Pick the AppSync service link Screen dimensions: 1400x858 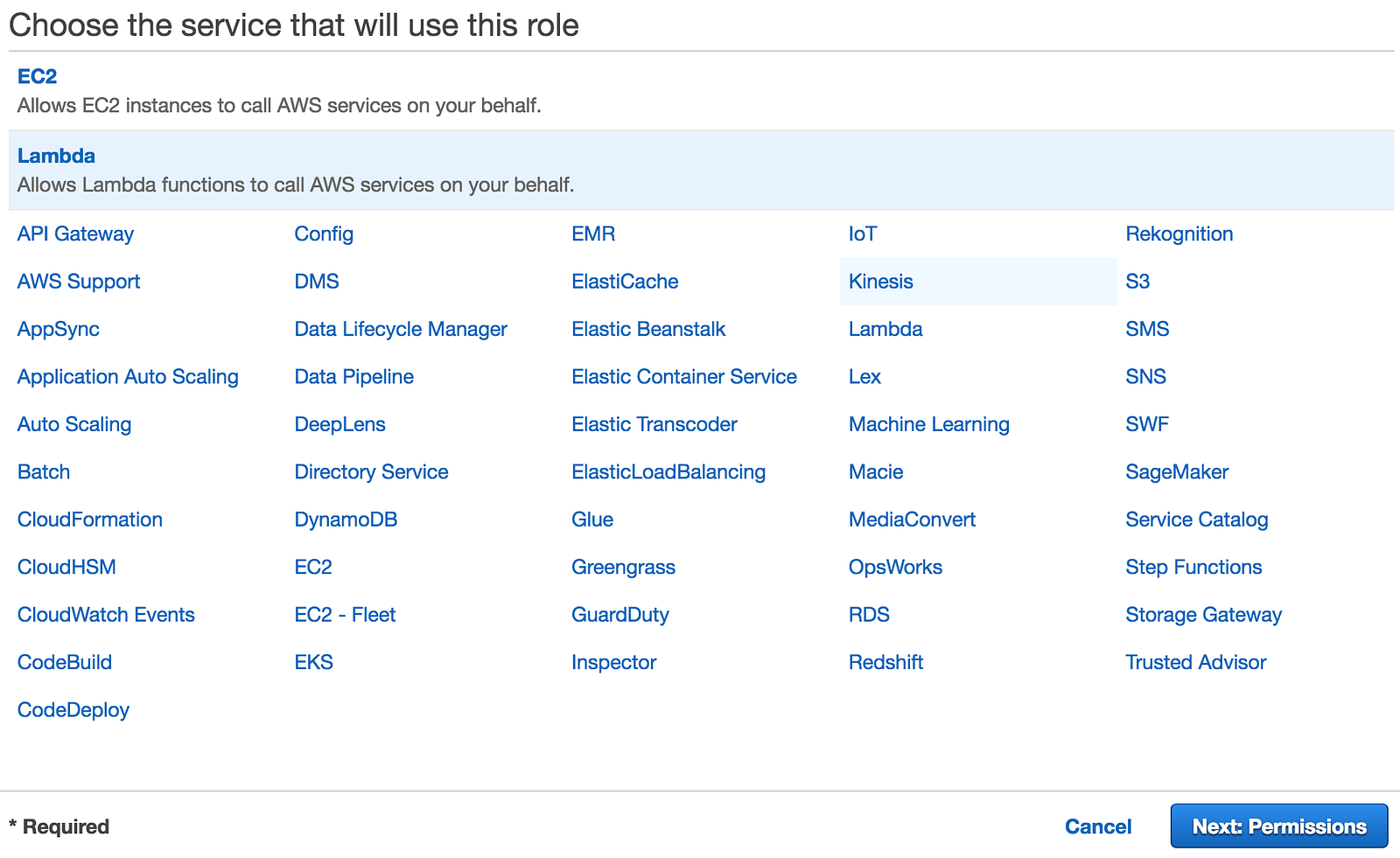(x=59, y=329)
